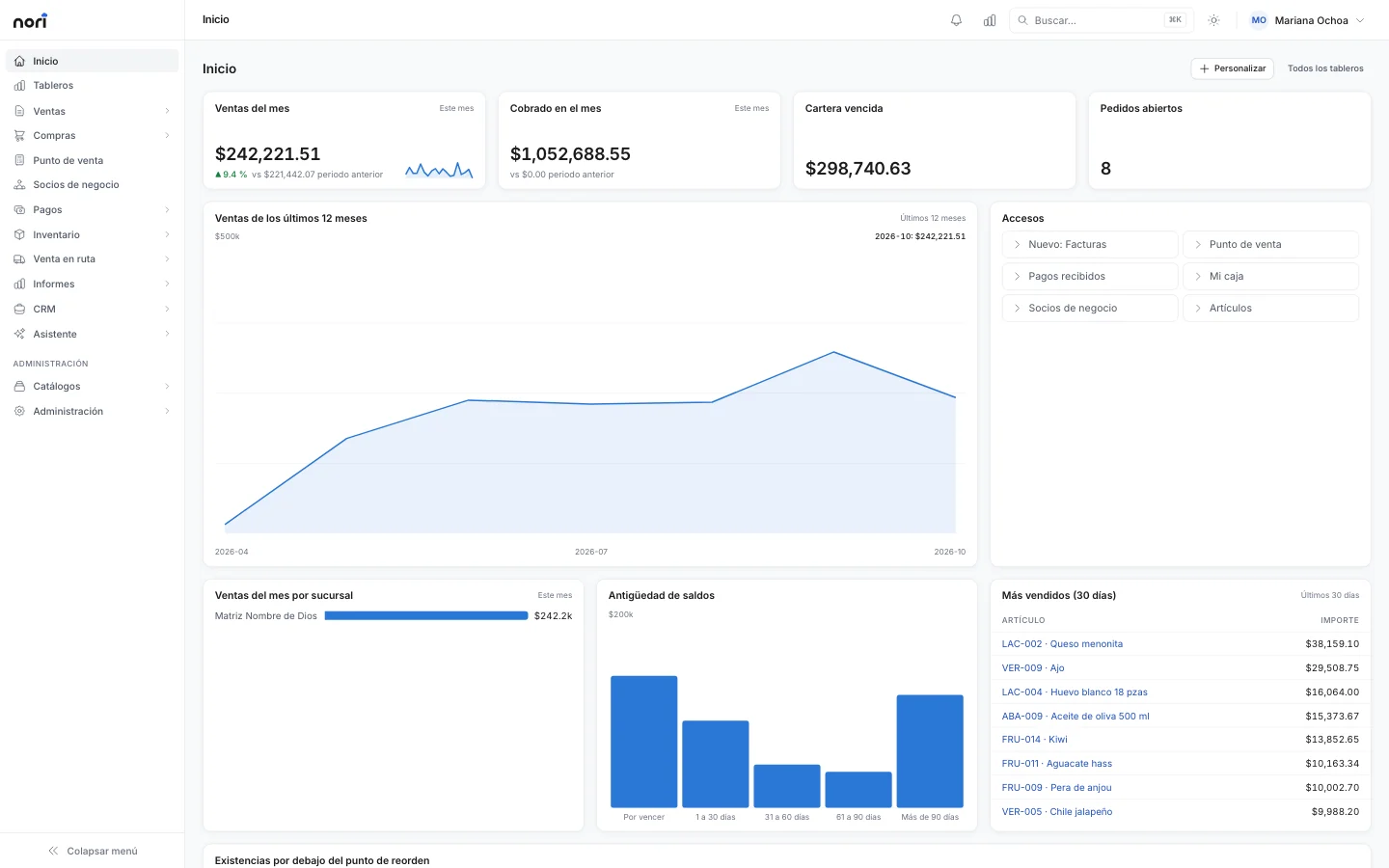Expand the Informes submenu chevron

coord(167,285)
